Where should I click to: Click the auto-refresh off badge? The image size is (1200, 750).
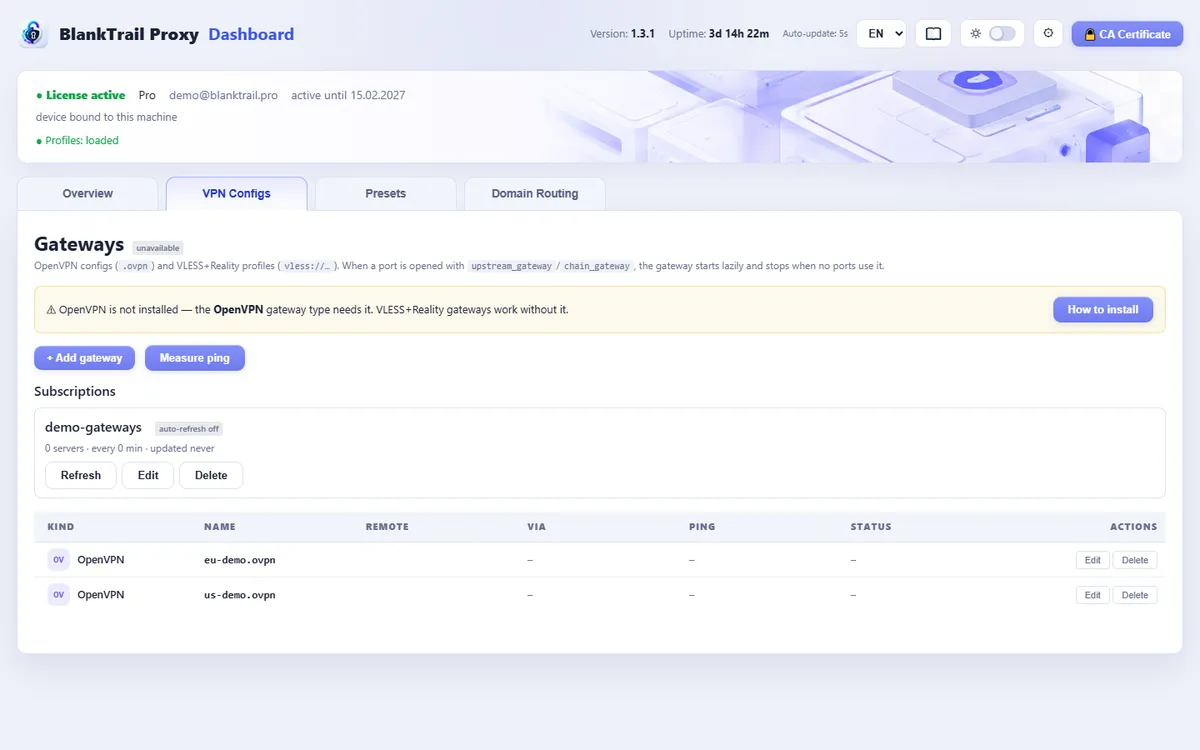(x=189, y=429)
